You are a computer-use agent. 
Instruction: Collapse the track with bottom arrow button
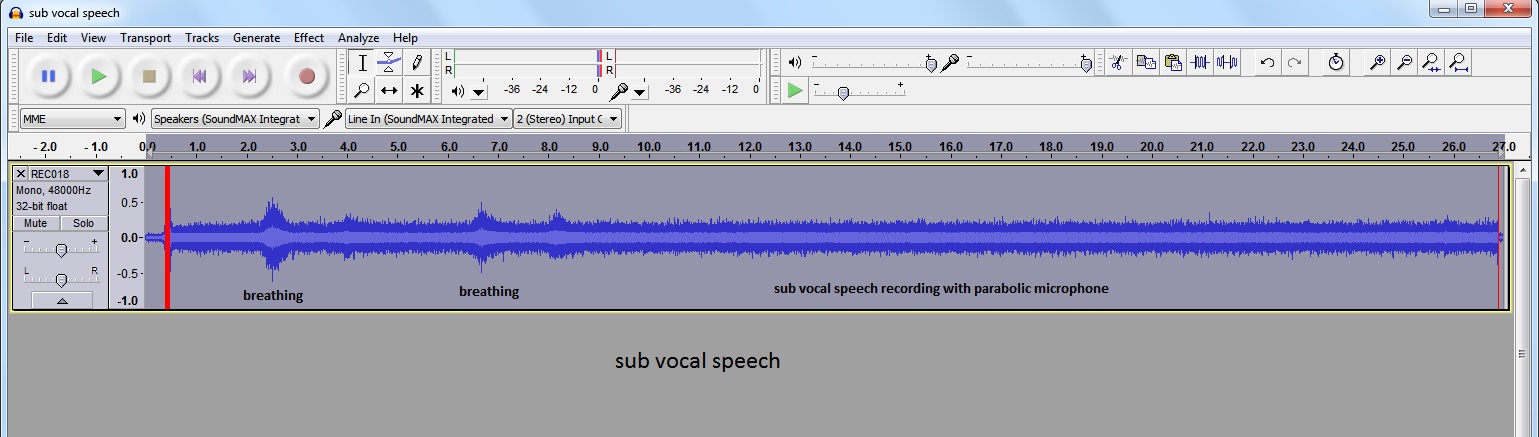tap(61, 300)
